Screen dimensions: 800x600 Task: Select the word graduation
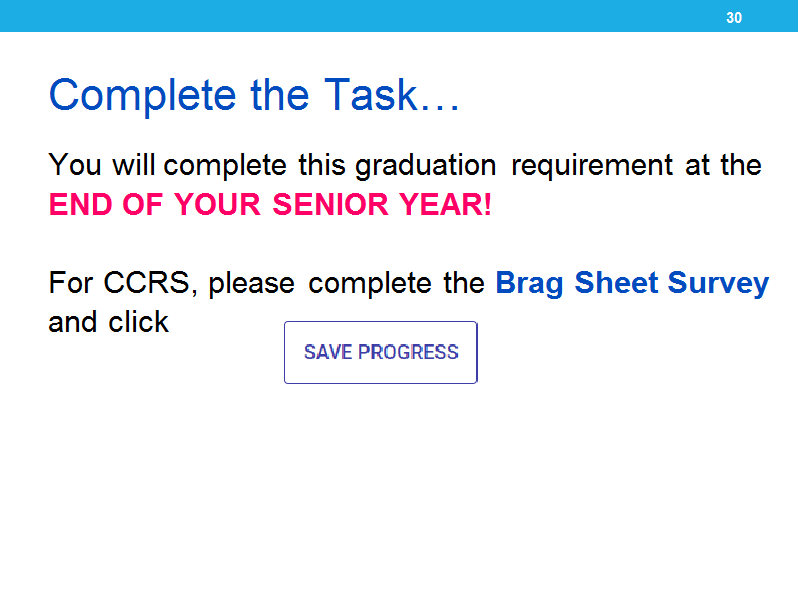426,167
